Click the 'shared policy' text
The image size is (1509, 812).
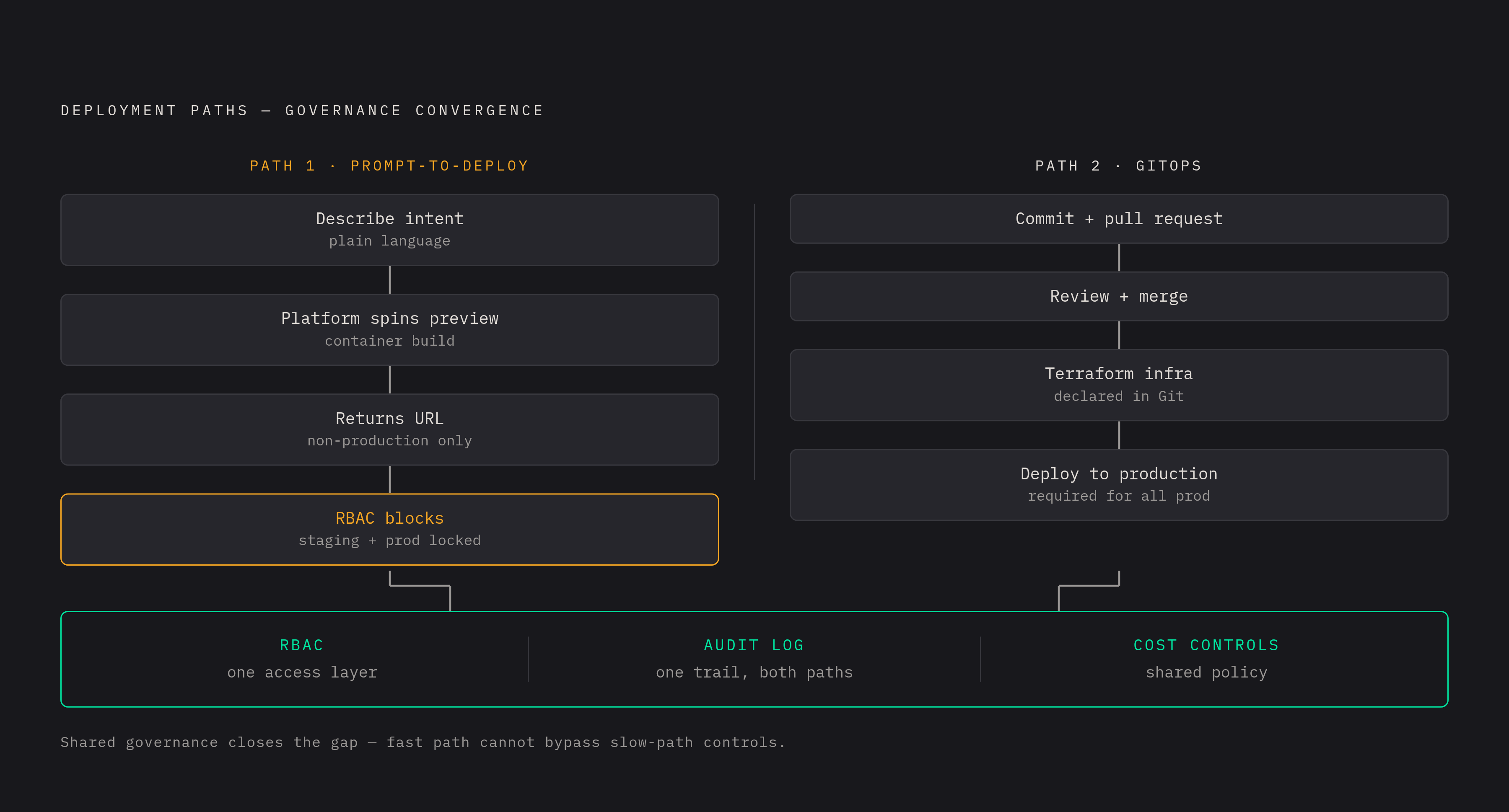1207,672
